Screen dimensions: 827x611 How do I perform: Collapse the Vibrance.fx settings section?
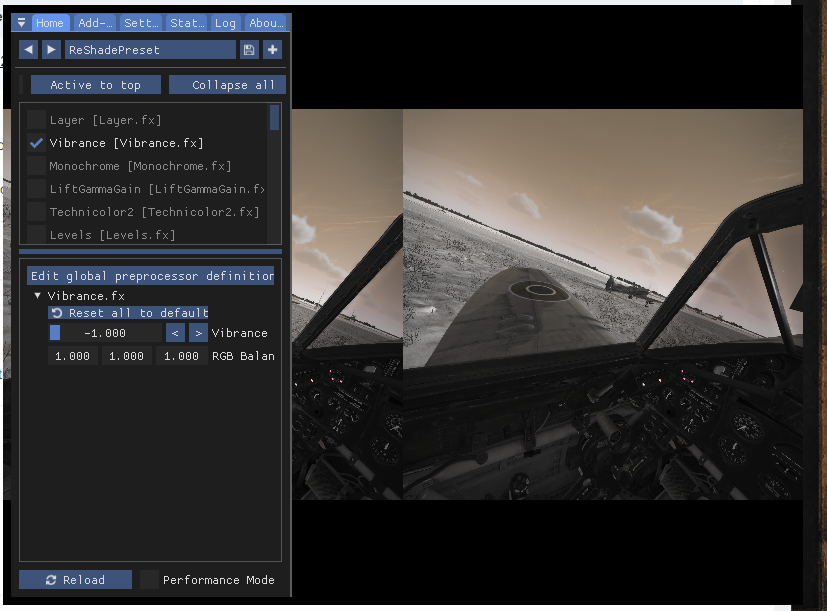pyautogui.click(x=38, y=296)
